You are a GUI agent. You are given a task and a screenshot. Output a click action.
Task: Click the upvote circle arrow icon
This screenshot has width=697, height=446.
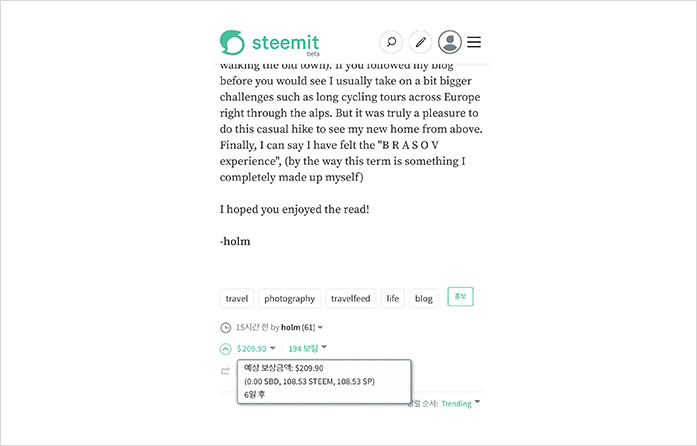225,349
